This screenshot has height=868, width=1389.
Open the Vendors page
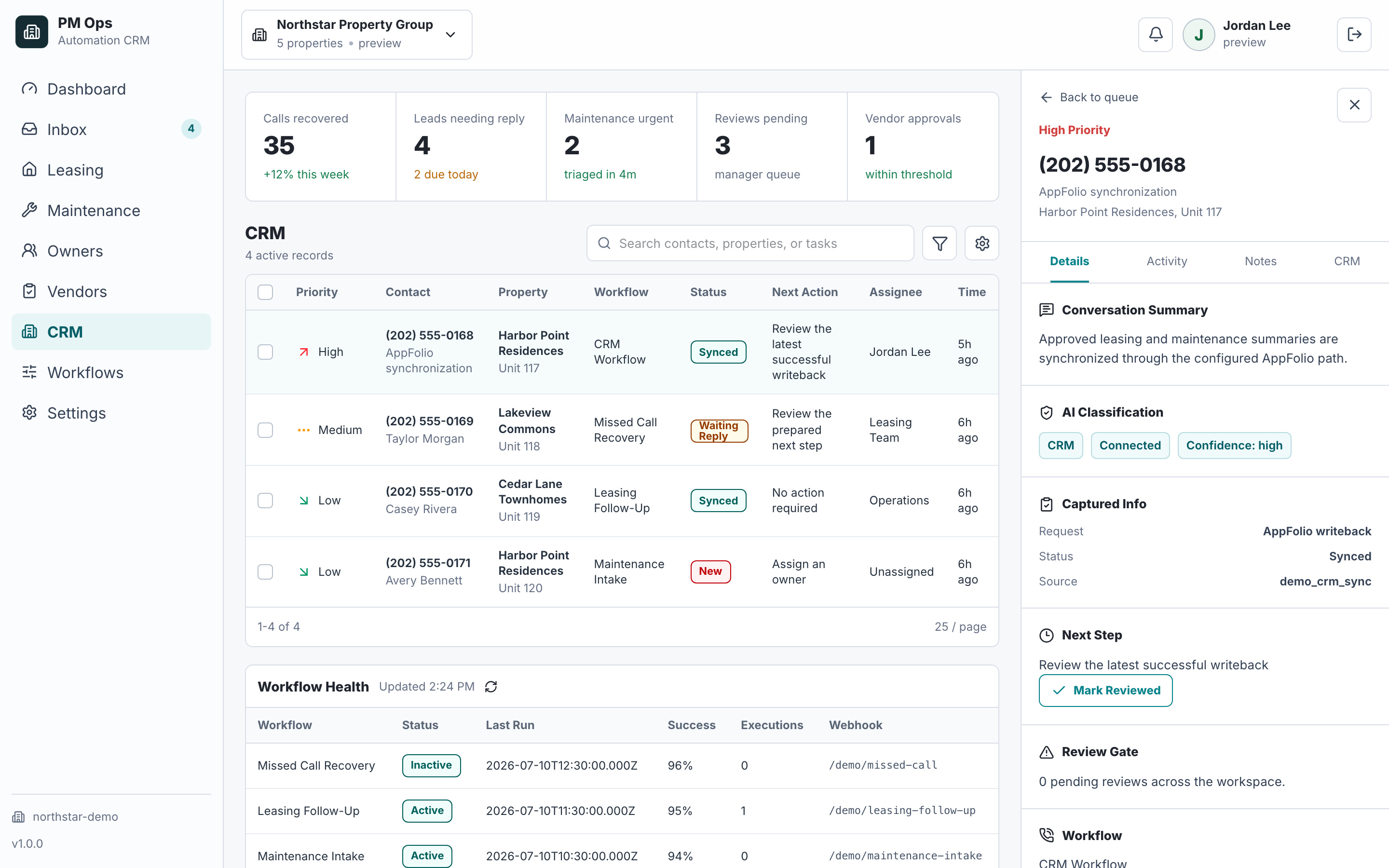point(111,291)
